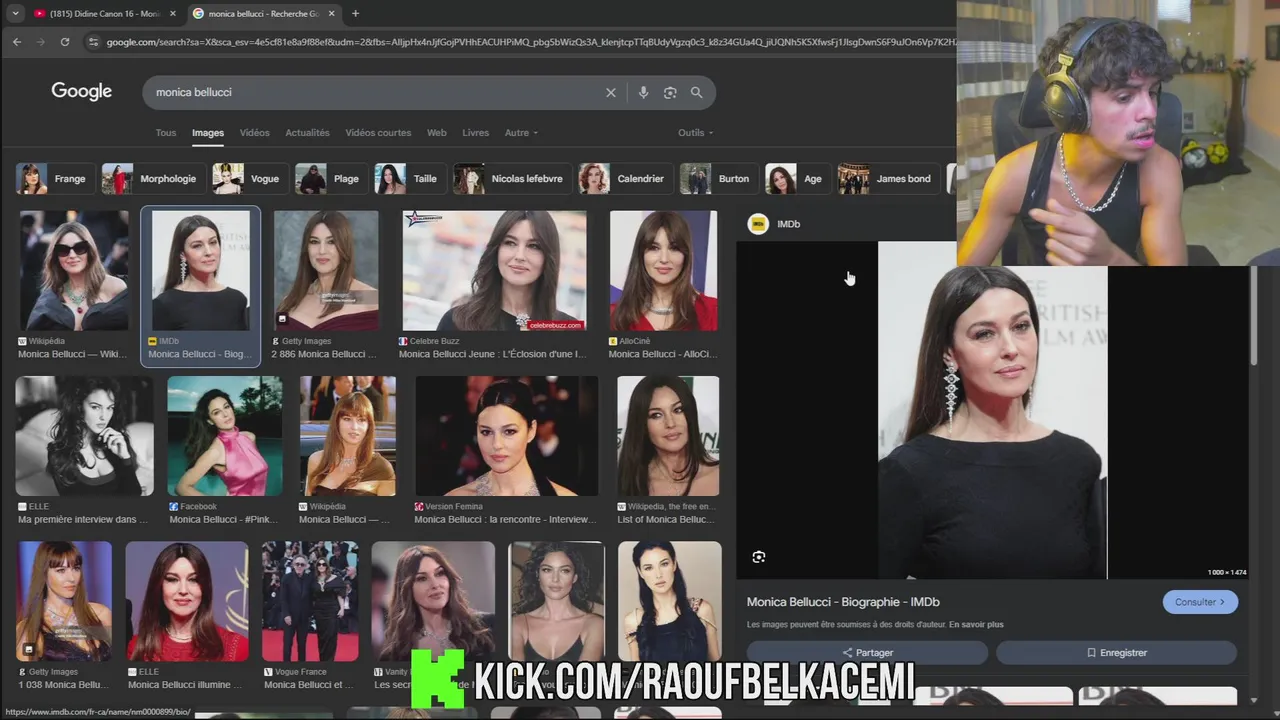
Task: Switch to the Web tab
Action: pyautogui.click(x=437, y=133)
